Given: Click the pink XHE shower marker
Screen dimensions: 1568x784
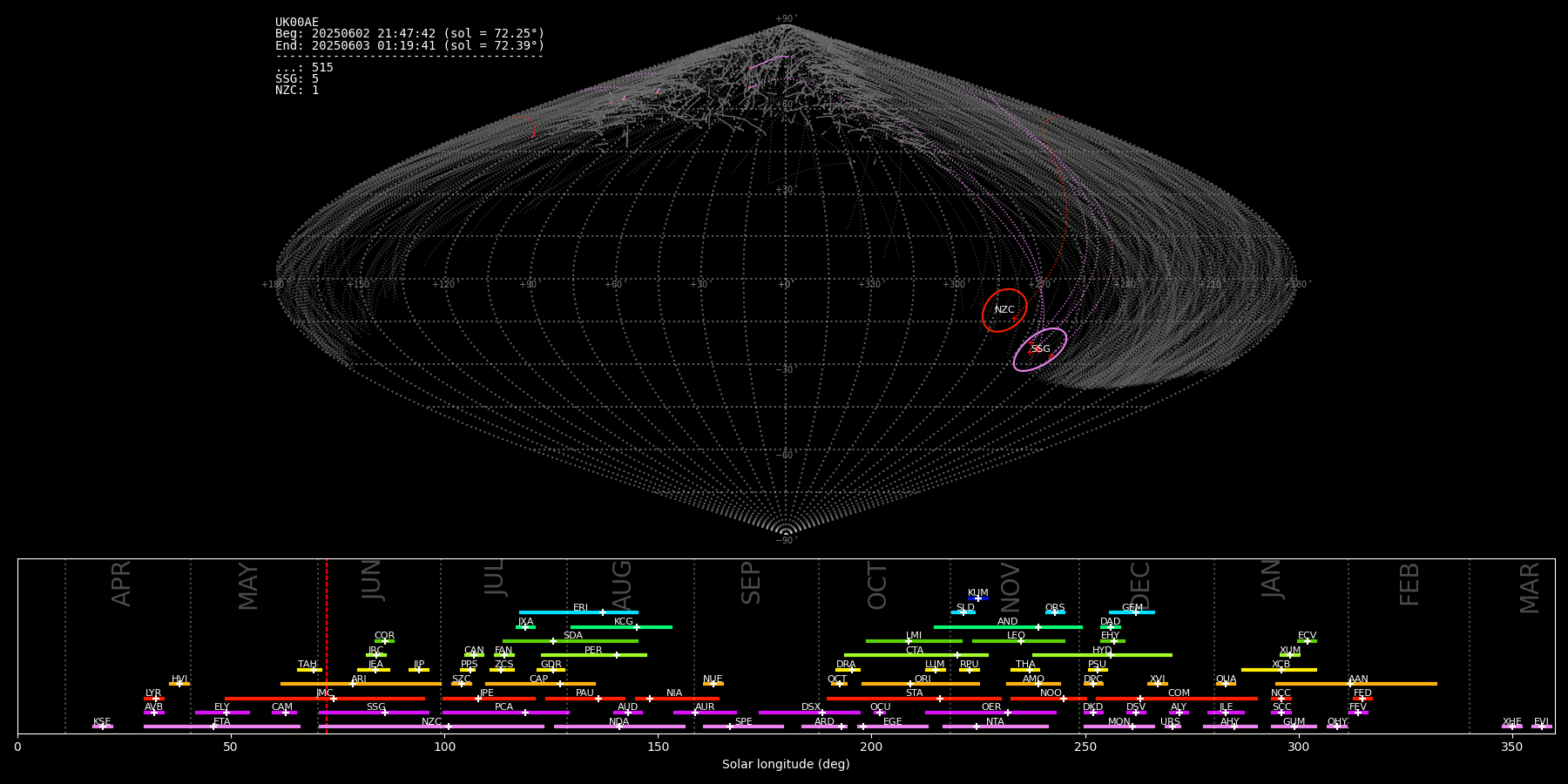Looking at the screenshot, I should 1512,727.
